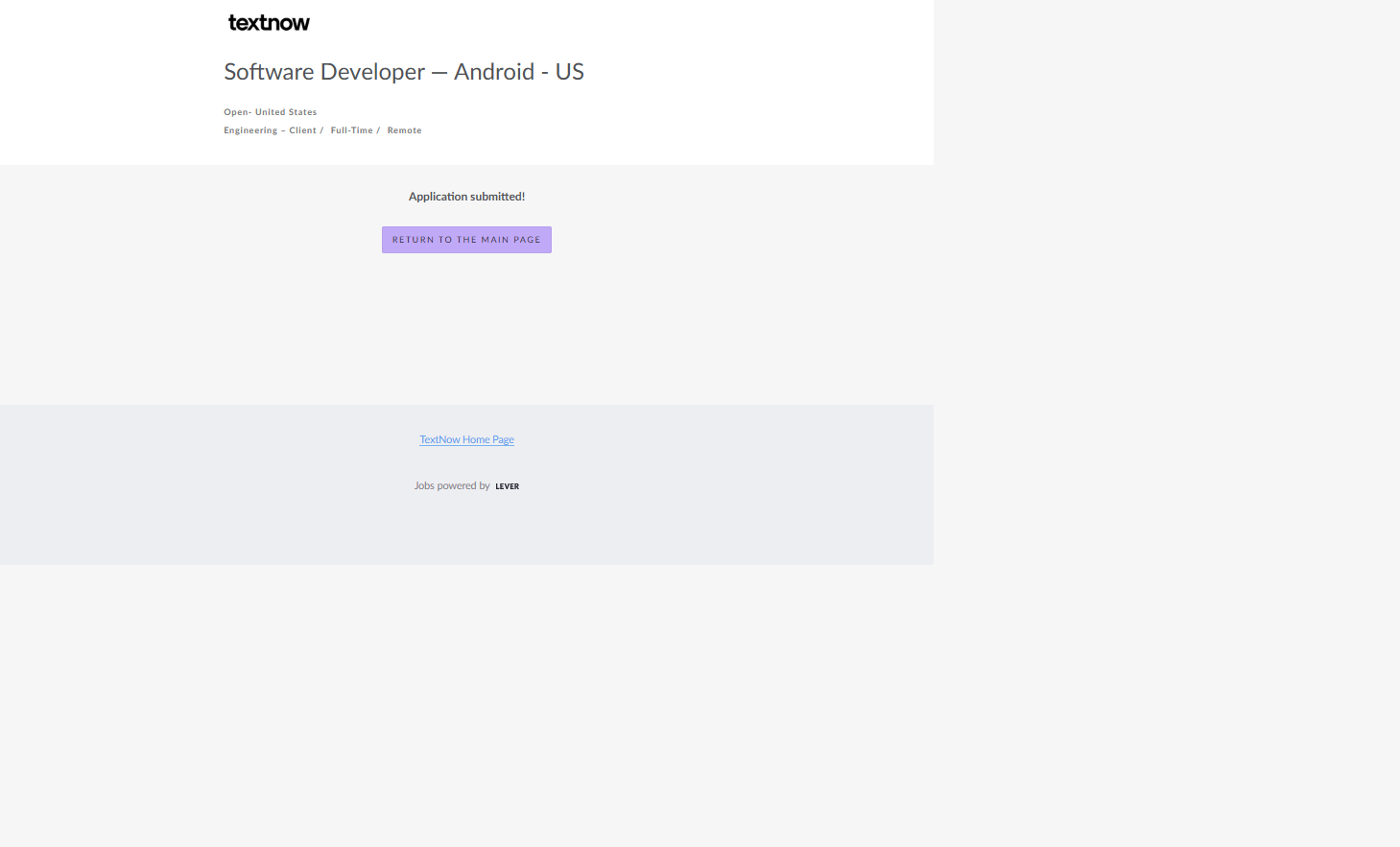Click the word 'MAIN' on the purple button

coord(495,240)
